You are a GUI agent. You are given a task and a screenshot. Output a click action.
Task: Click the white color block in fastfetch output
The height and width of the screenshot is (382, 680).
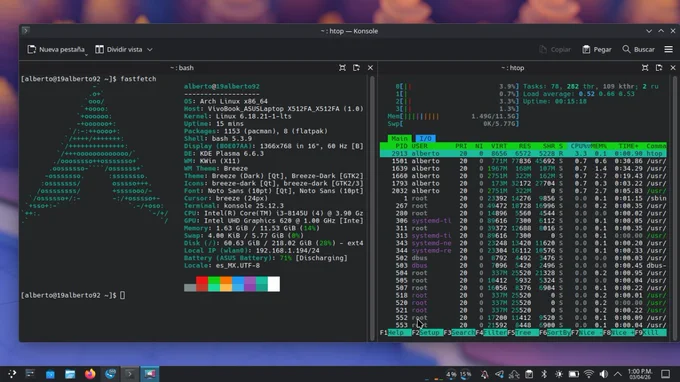coord(274,284)
